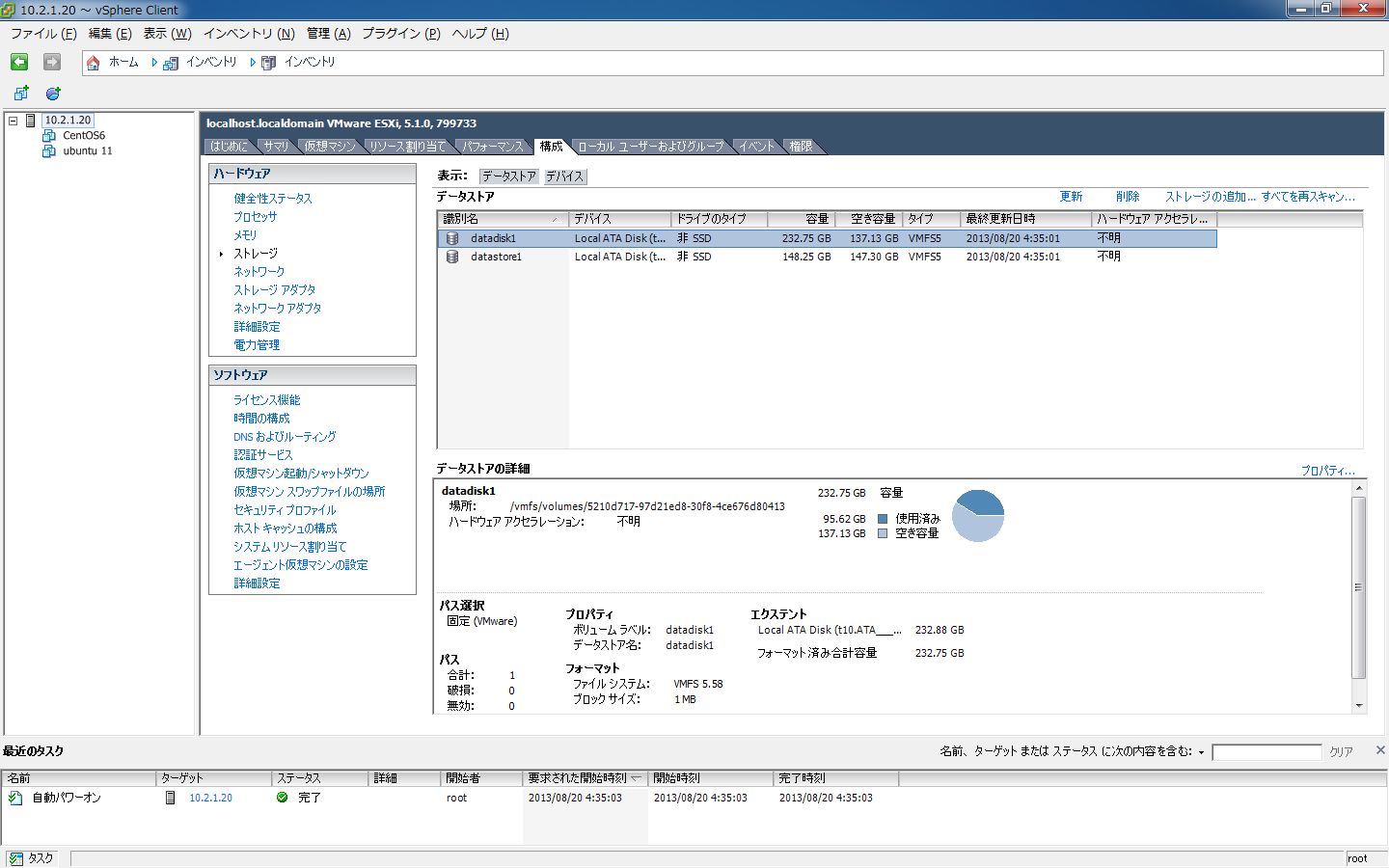Switch to the 権限 tab
The width and height of the screenshot is (1389, 868).
coord(801,147)
